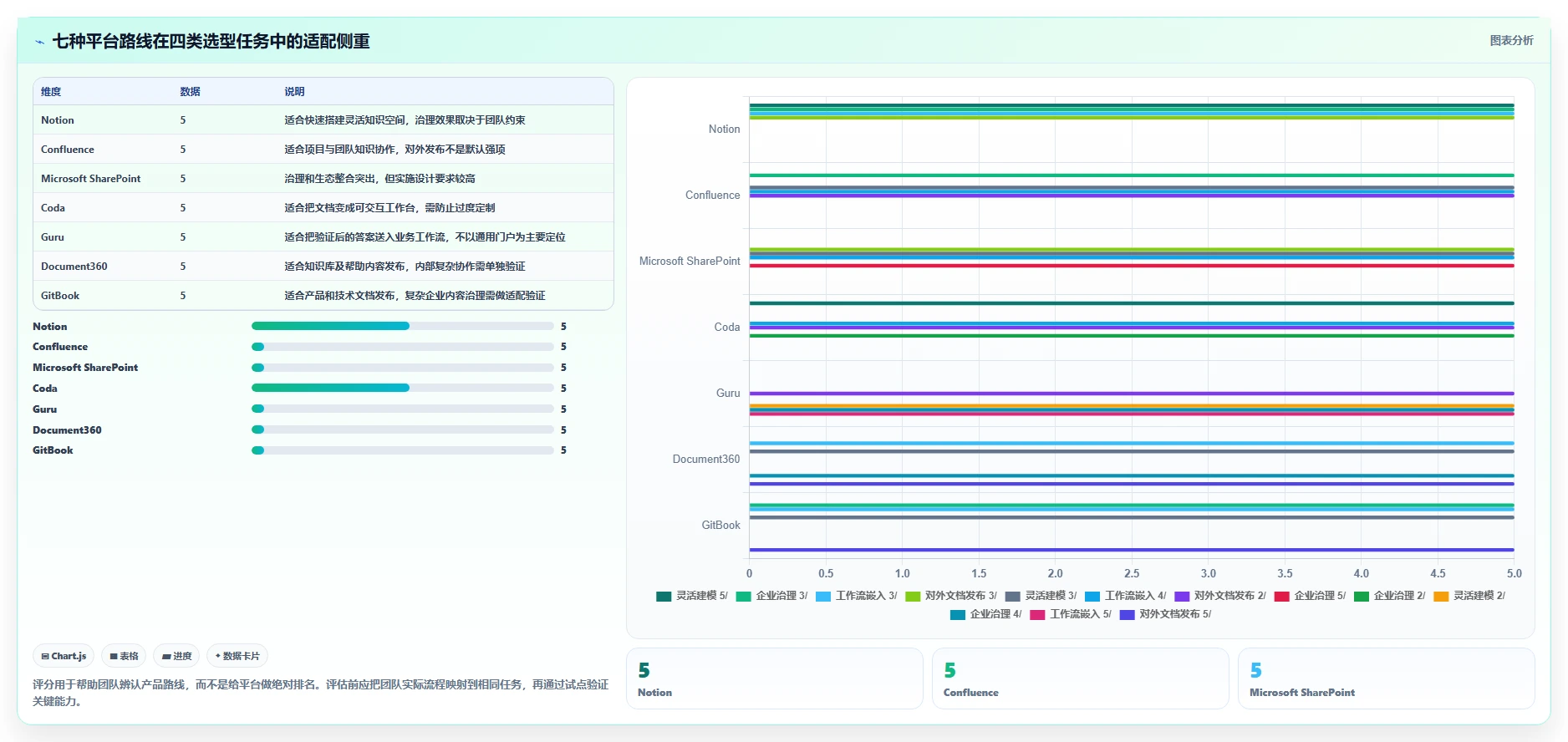This screenshot has height=742, width=1568.
Task: Toggle legend swatch 工作流嵌入 5/
Action: pyautogui.click(x=1037, y=614)
